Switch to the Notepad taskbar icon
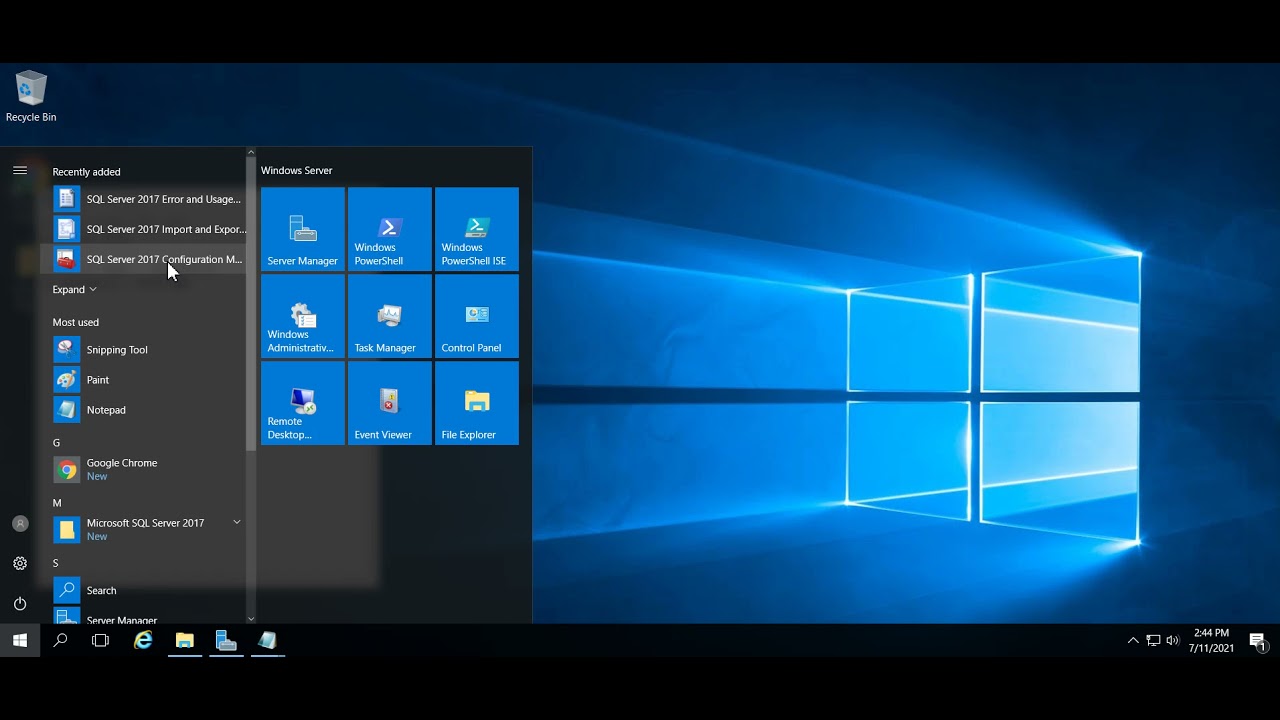Image resolution: width=1280 pixels, height=720 pixels. pos(267,640)
